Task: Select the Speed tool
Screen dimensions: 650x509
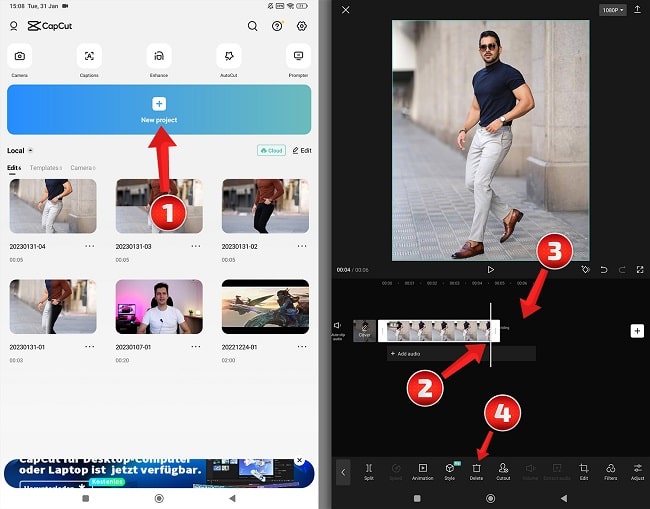Action: pyautogui.click(x=395, y=472)
